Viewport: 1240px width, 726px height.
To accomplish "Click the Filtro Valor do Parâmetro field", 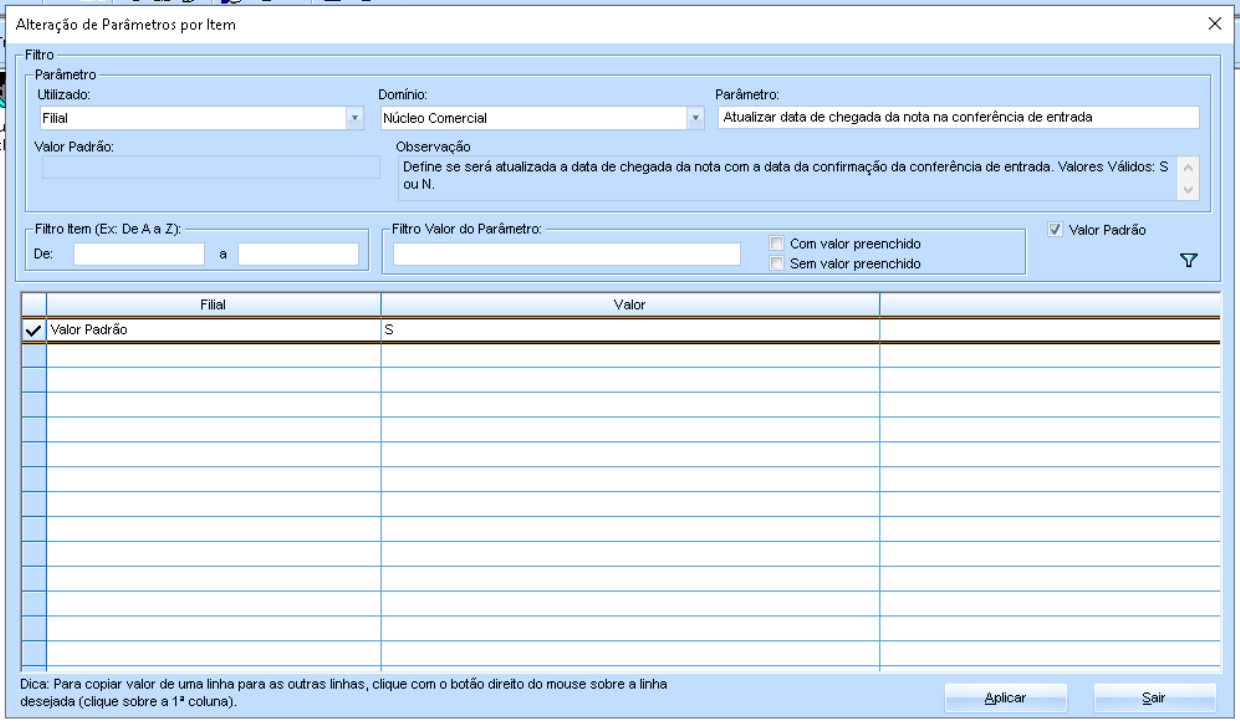I will tap(566, 254).
